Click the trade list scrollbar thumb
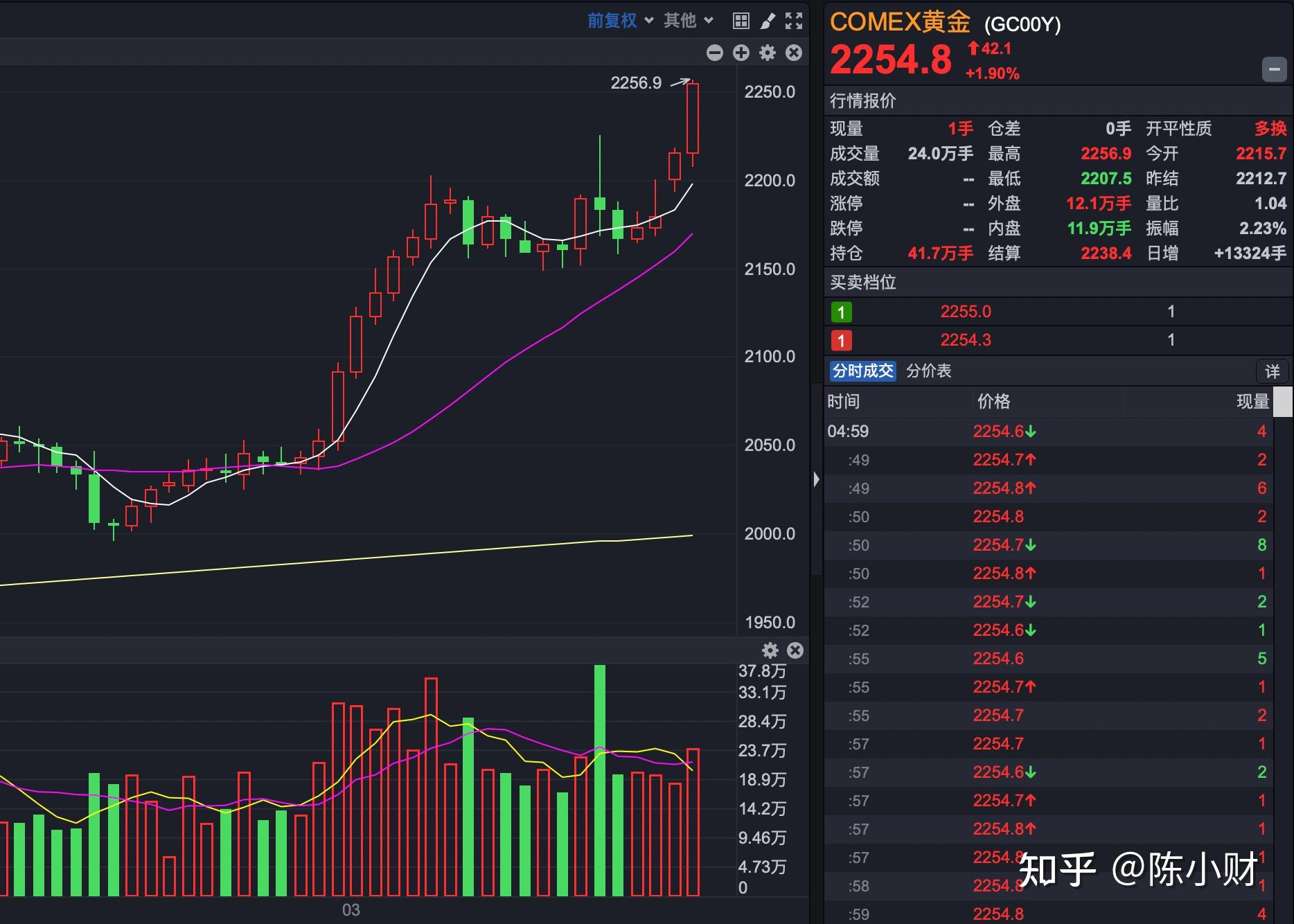 coord(1283,402)
